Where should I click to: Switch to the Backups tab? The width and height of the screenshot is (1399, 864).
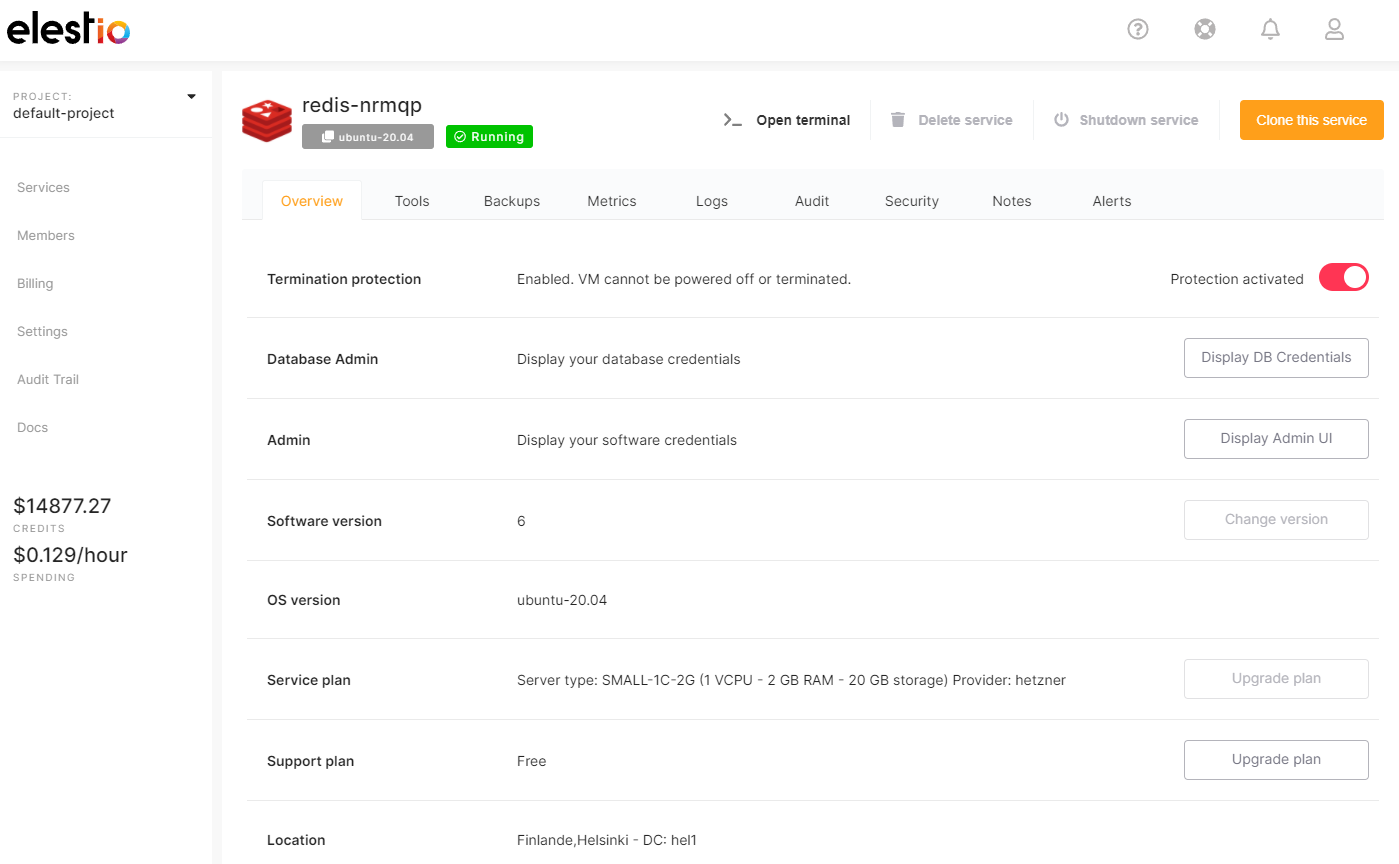(x=511, y=201)
